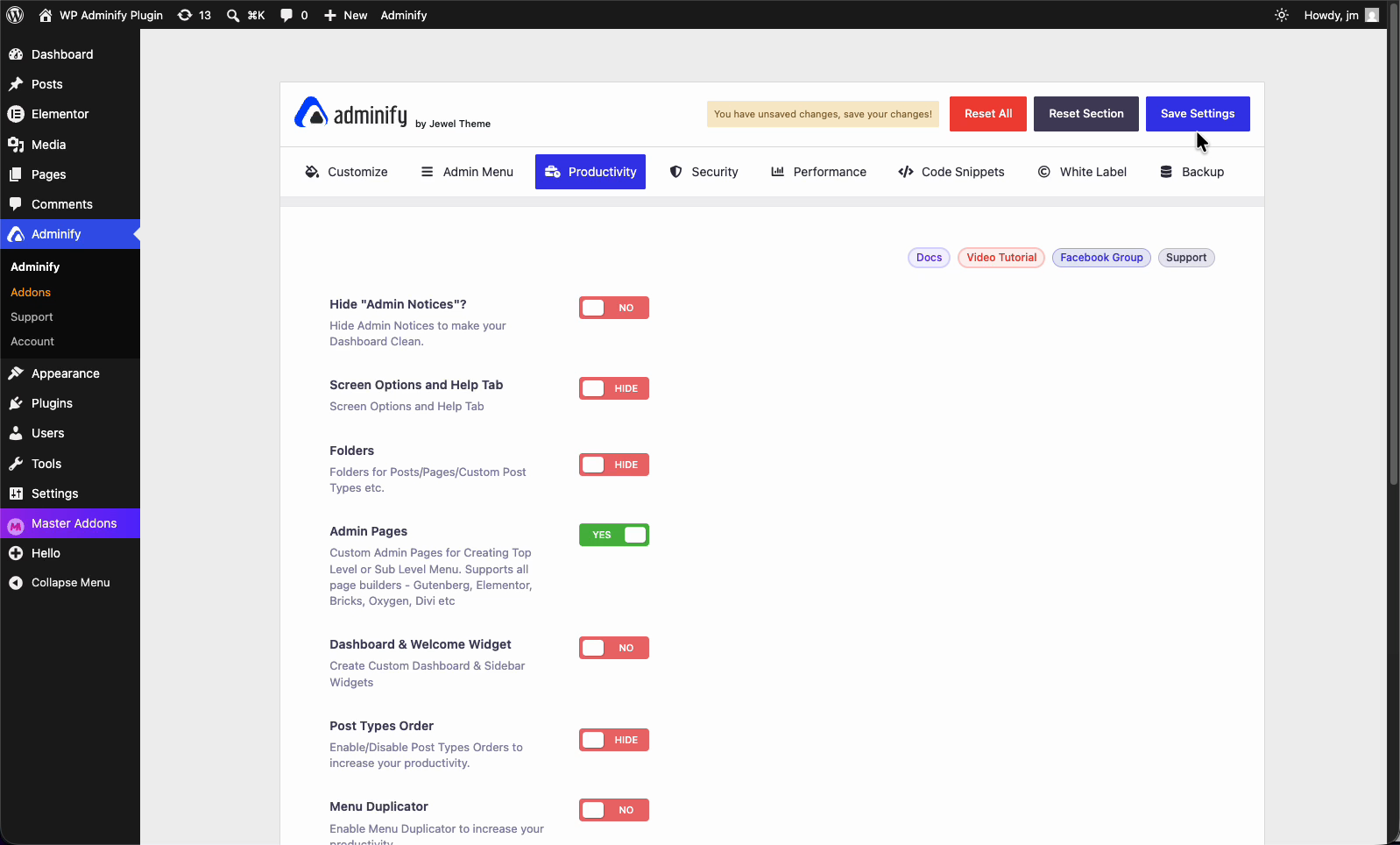
Task: Open the comments bubble icon in admin bar
Action: coord(286,15)
